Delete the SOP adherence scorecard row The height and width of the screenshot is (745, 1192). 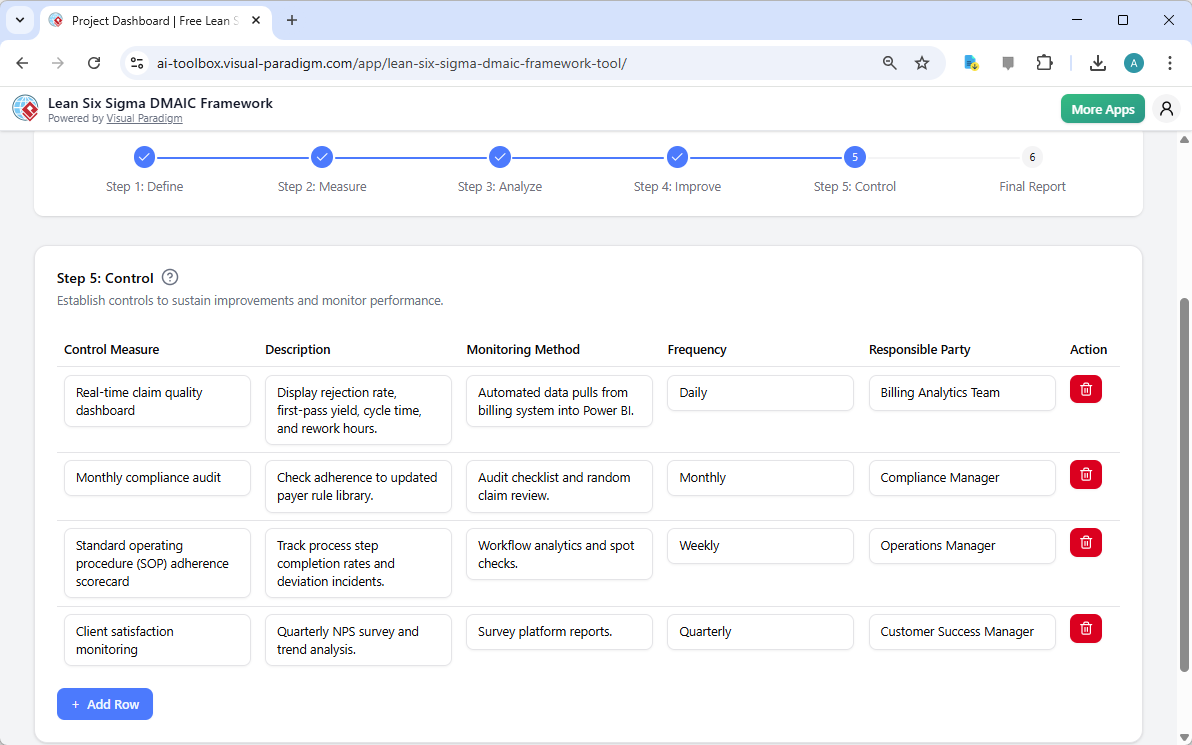pyautogui.click(x=1085, y=542)
